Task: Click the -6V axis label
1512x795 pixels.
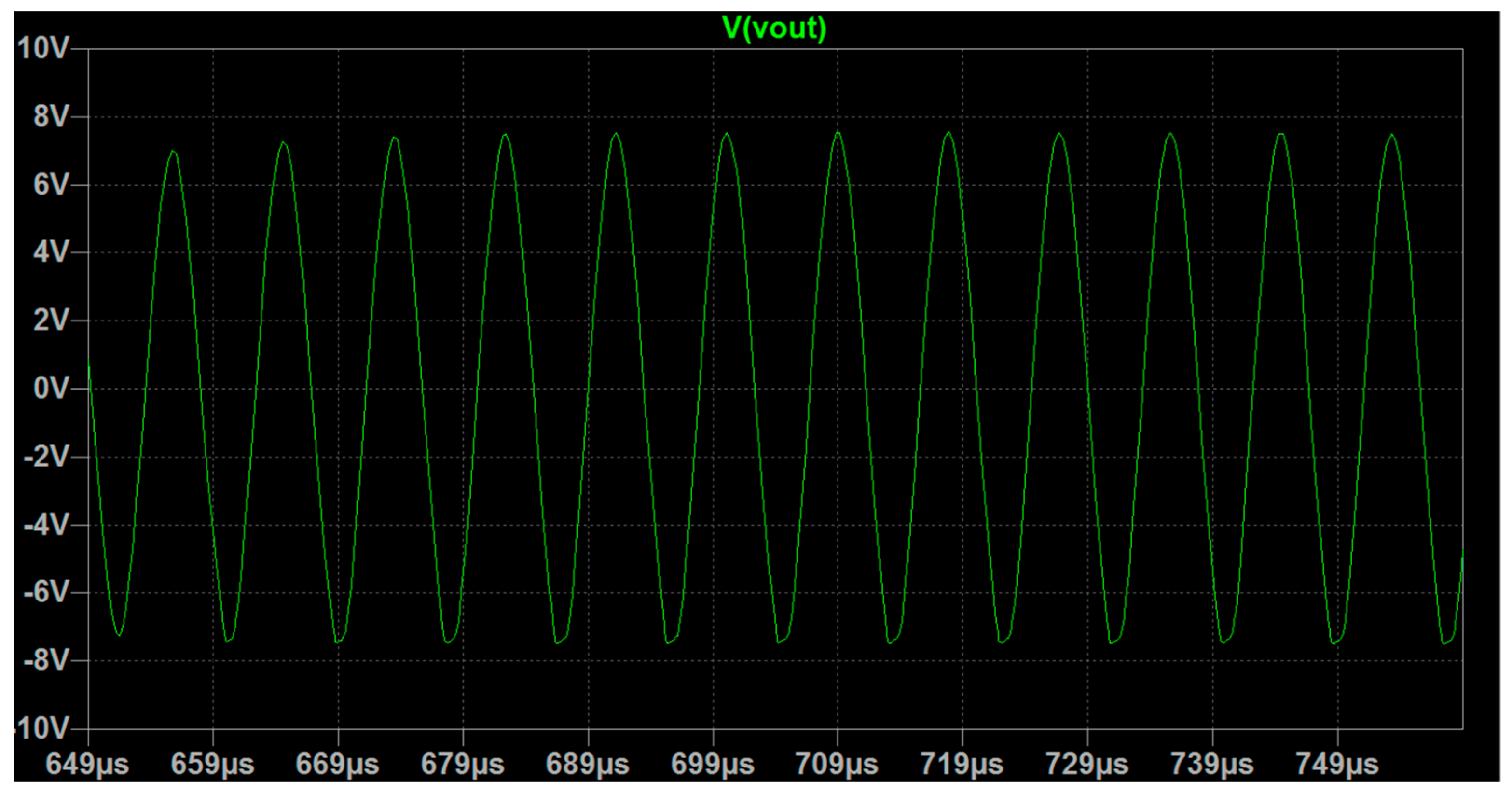Action: (46, 592)
